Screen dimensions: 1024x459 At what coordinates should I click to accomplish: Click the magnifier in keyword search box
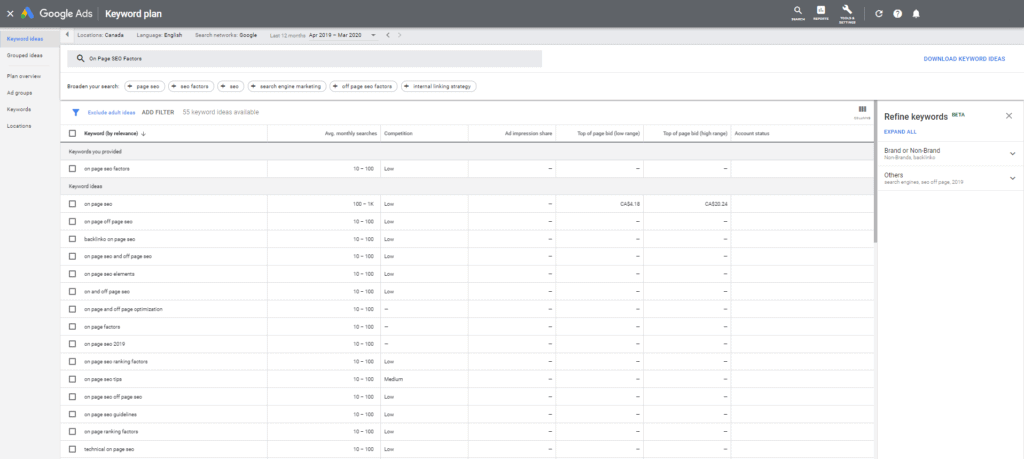coord(80,59)
